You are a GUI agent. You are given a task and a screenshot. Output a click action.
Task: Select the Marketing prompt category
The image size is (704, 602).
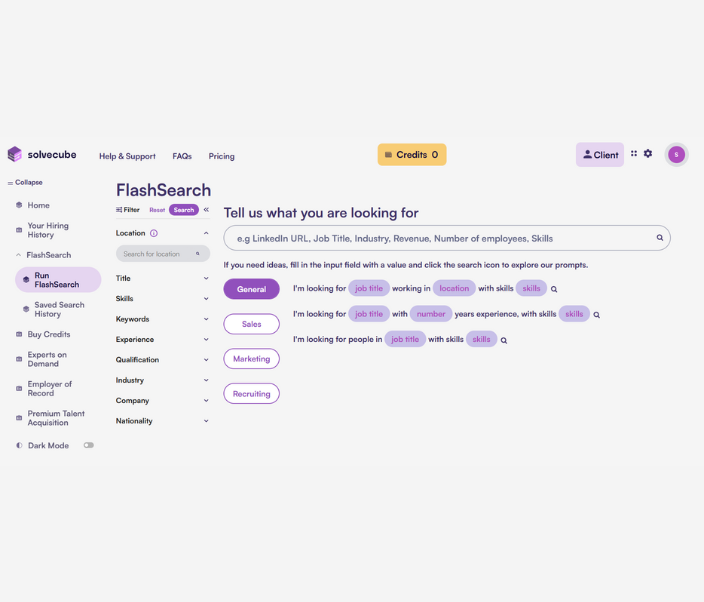pyautogui.click(x=251, y=359)
